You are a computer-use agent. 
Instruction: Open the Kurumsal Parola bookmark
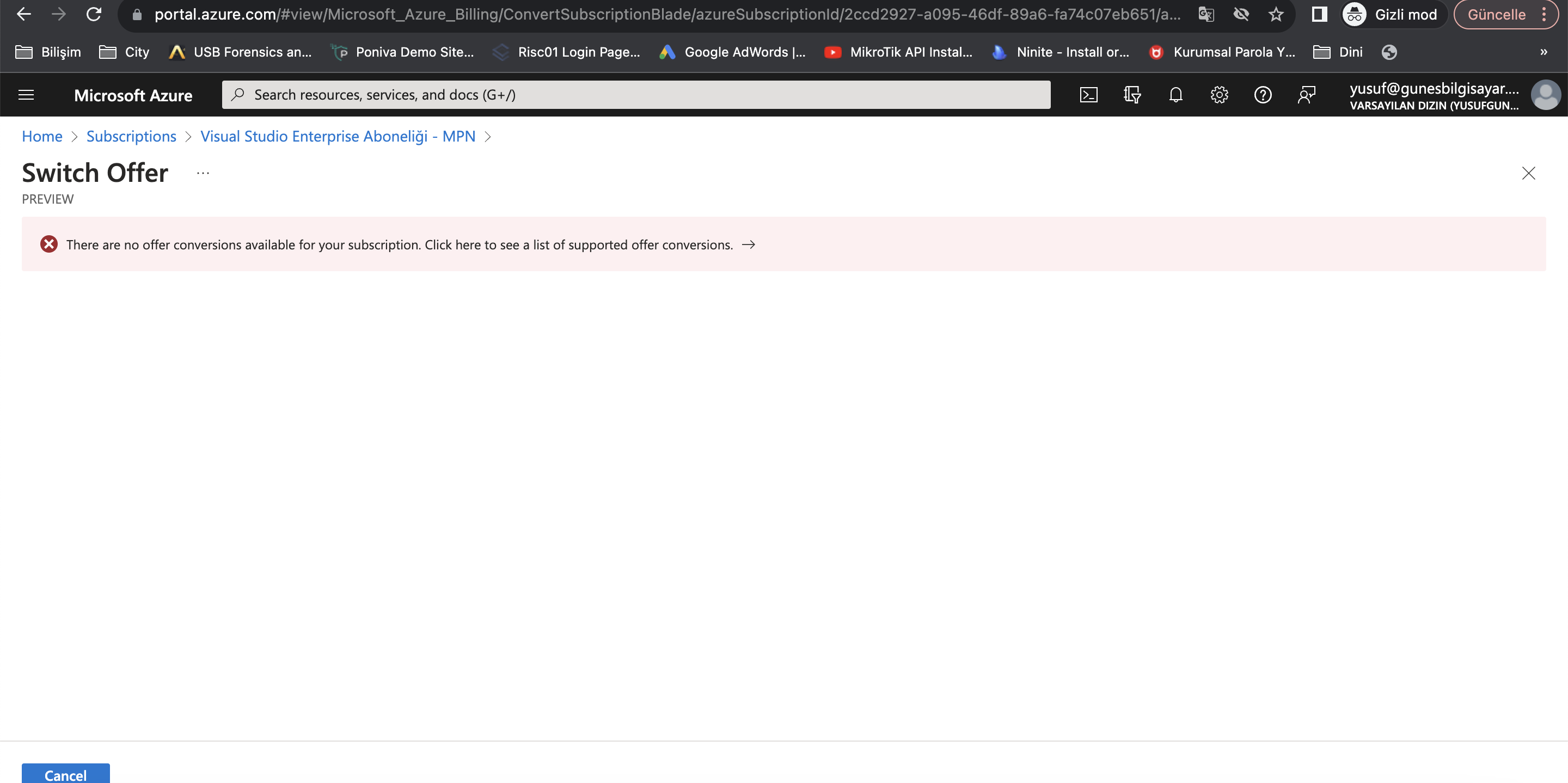[1222, 52]
